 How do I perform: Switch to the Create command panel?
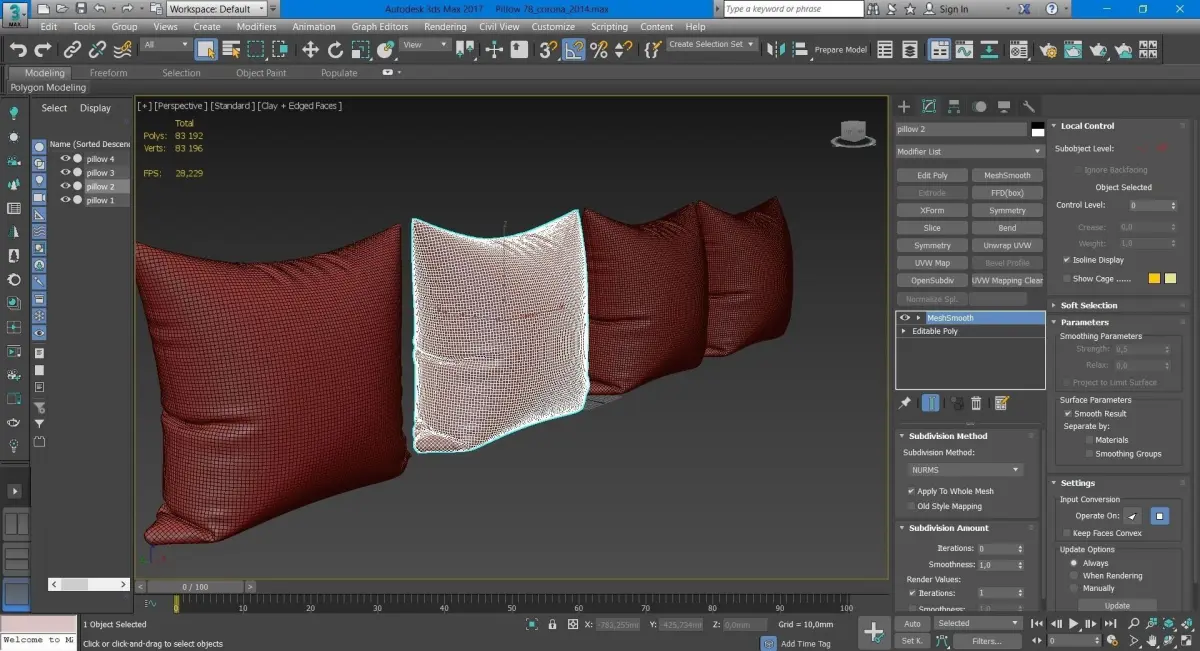904,106
